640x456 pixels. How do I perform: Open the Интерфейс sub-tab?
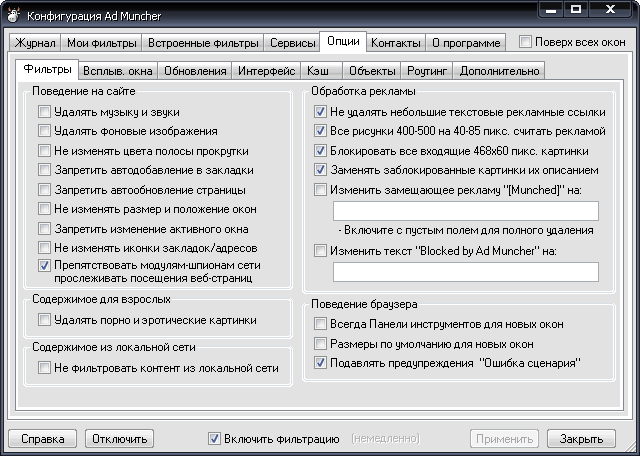tap(266, 71)
